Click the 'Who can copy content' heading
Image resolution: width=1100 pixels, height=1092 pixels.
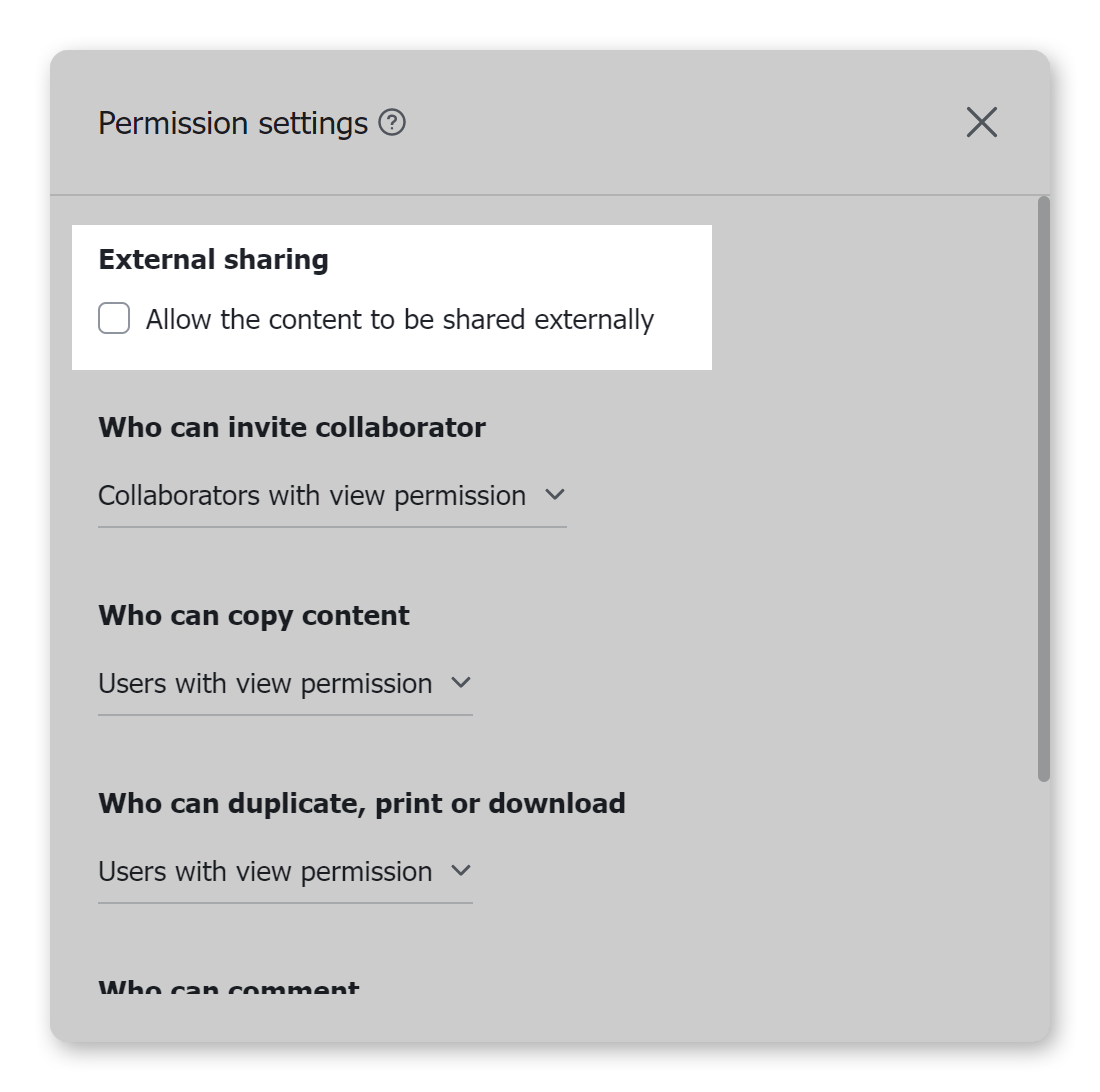point(254,616)
